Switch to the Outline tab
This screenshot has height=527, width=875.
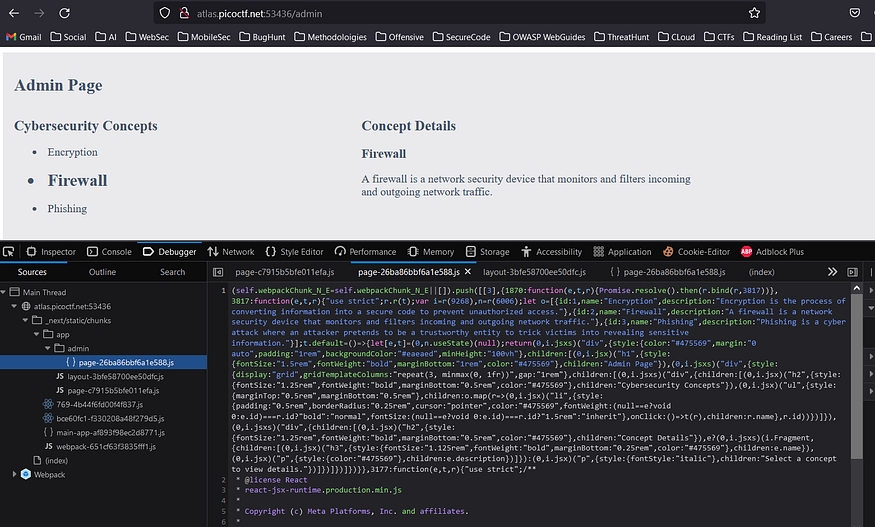[102, 272]
